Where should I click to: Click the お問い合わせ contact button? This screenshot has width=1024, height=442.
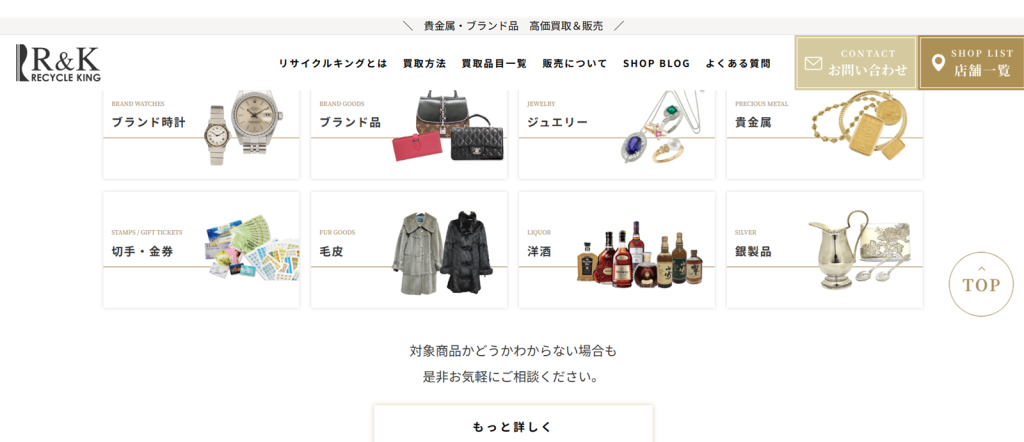point(856,63)
